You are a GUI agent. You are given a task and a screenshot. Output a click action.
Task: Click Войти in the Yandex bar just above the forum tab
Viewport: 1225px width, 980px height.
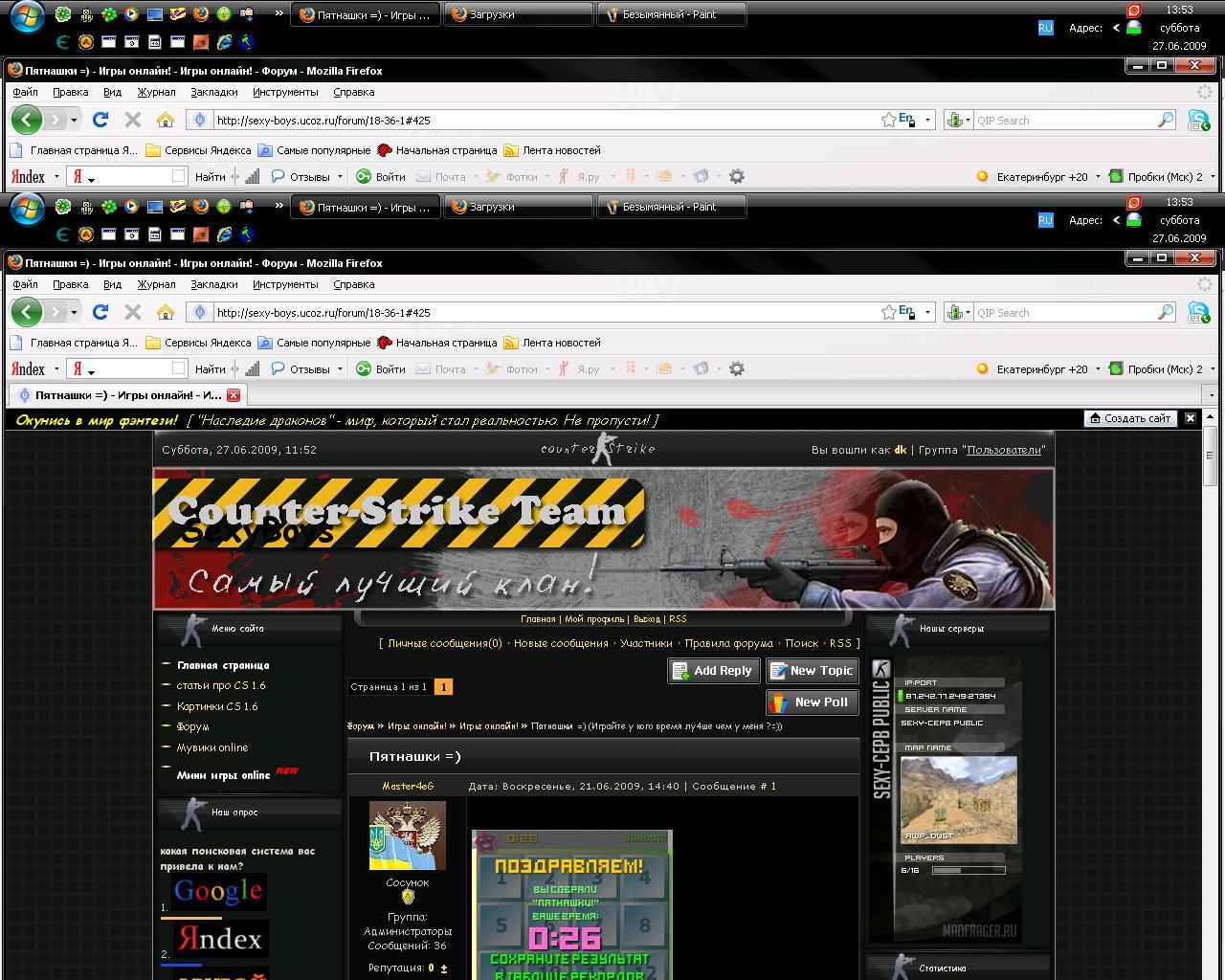tap(381, 368)
